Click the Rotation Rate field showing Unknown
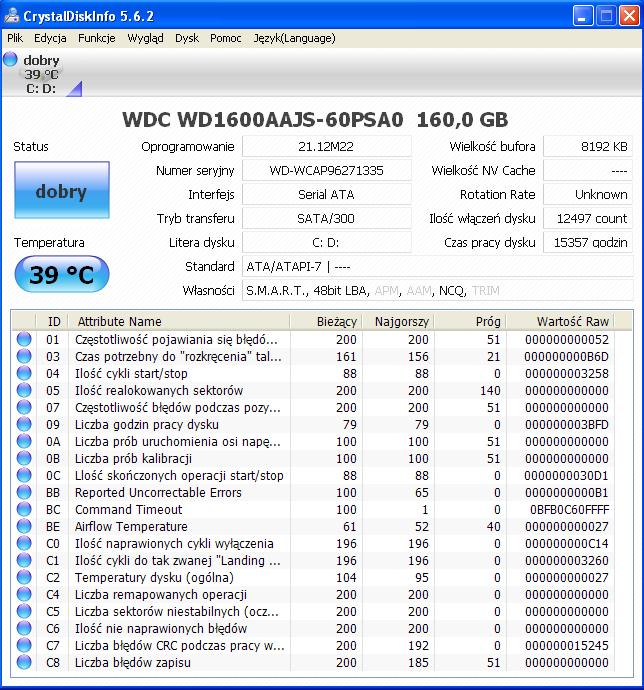 (x=588, y=195)
